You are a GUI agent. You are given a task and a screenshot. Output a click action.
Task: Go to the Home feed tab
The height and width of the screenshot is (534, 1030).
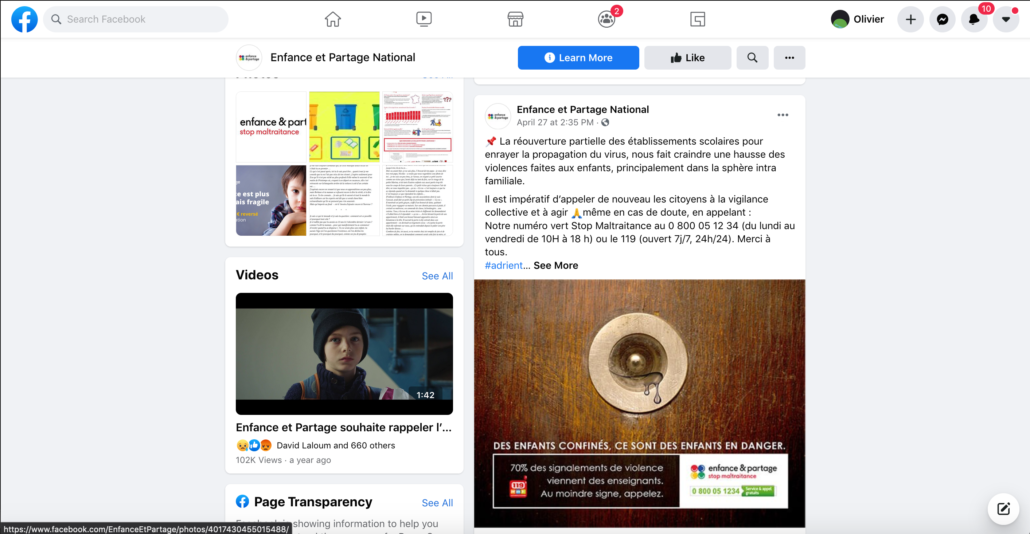coord(333,19)
